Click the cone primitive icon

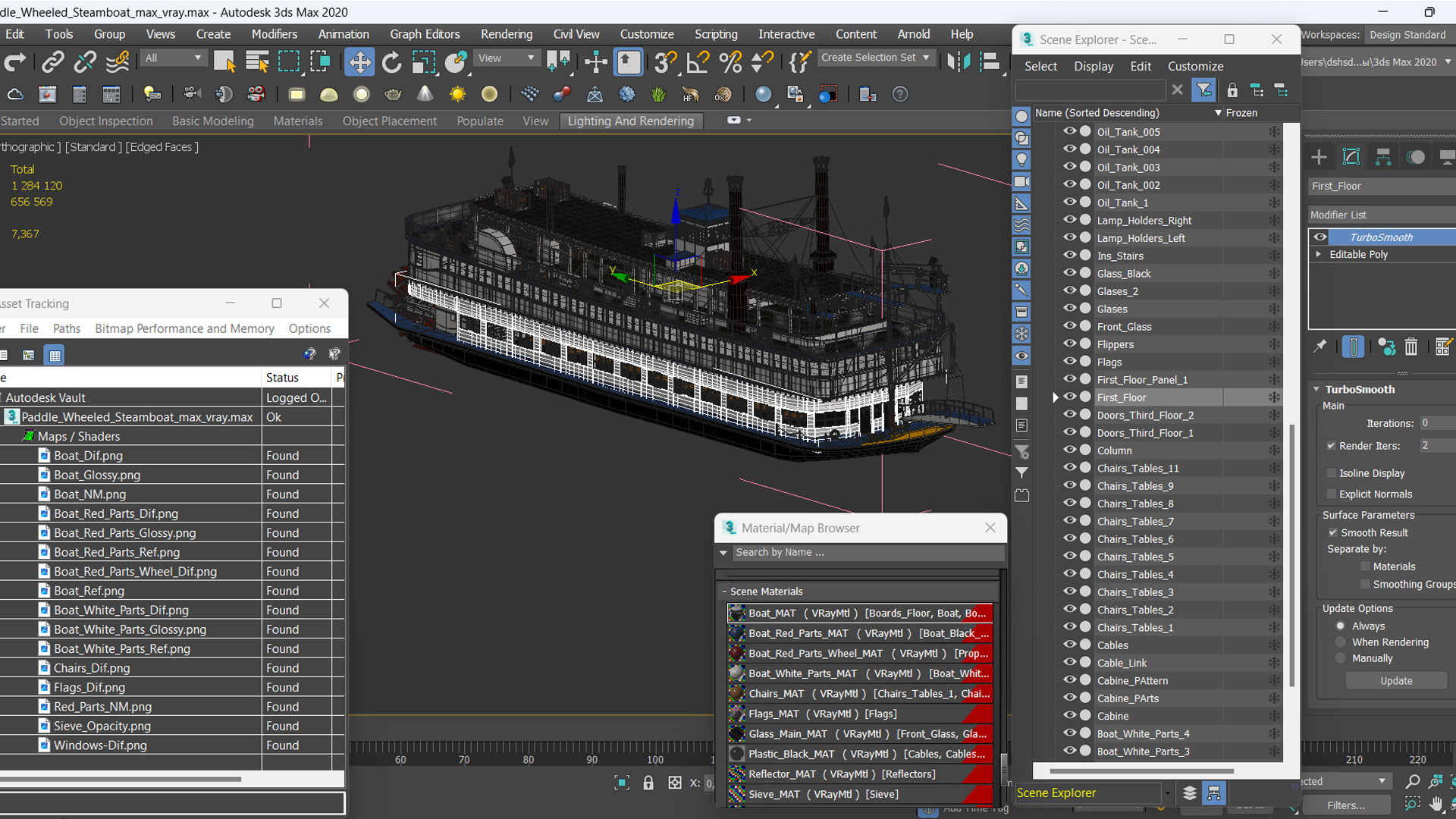pyautogui.click(x=425, y=94)
